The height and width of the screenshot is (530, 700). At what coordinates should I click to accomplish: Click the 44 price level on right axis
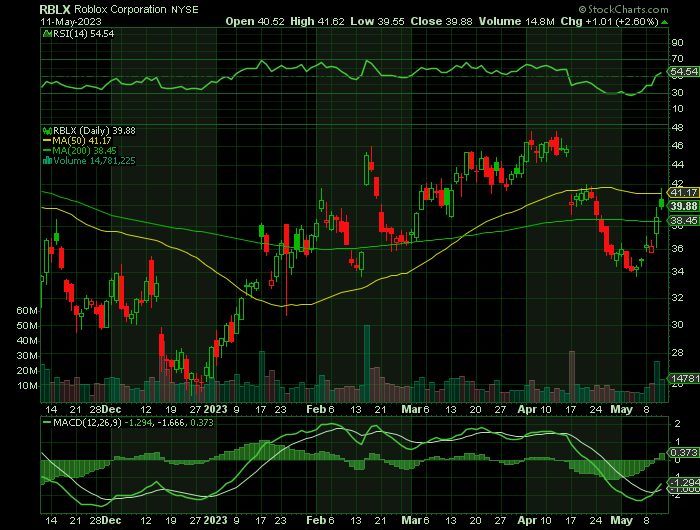pos(677,165)
